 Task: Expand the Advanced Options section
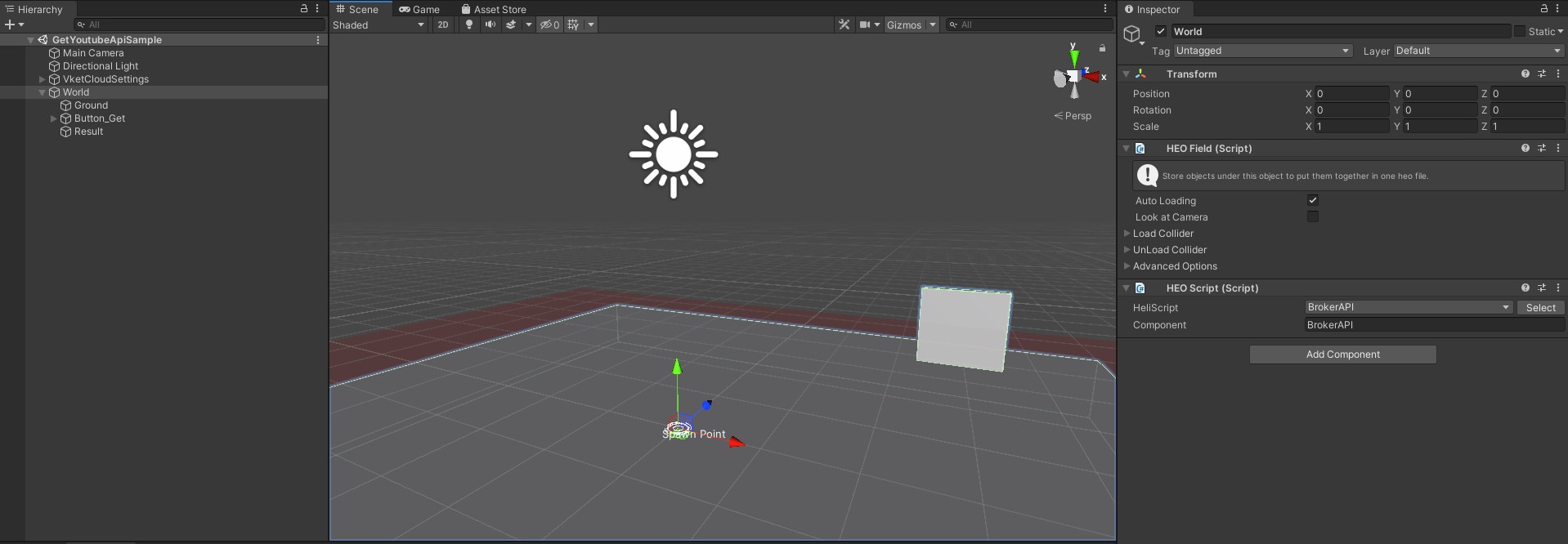point(1127,266)
